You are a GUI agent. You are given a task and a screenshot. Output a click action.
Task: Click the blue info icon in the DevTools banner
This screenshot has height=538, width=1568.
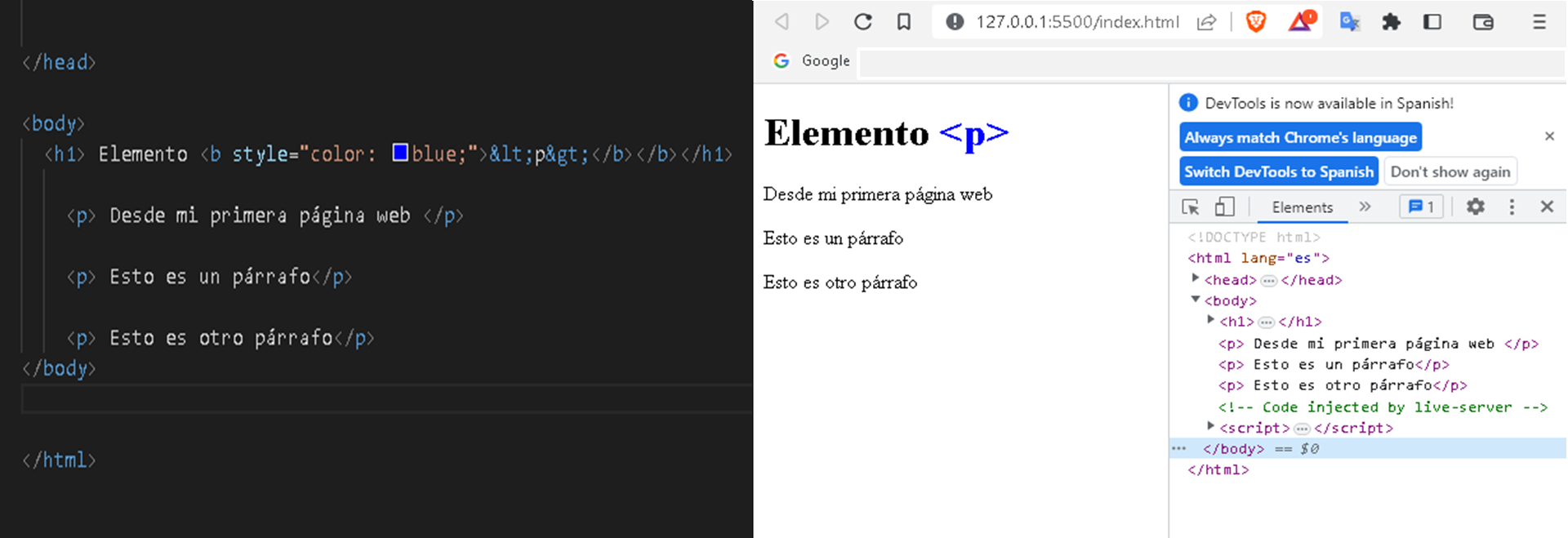point(1188,102)
